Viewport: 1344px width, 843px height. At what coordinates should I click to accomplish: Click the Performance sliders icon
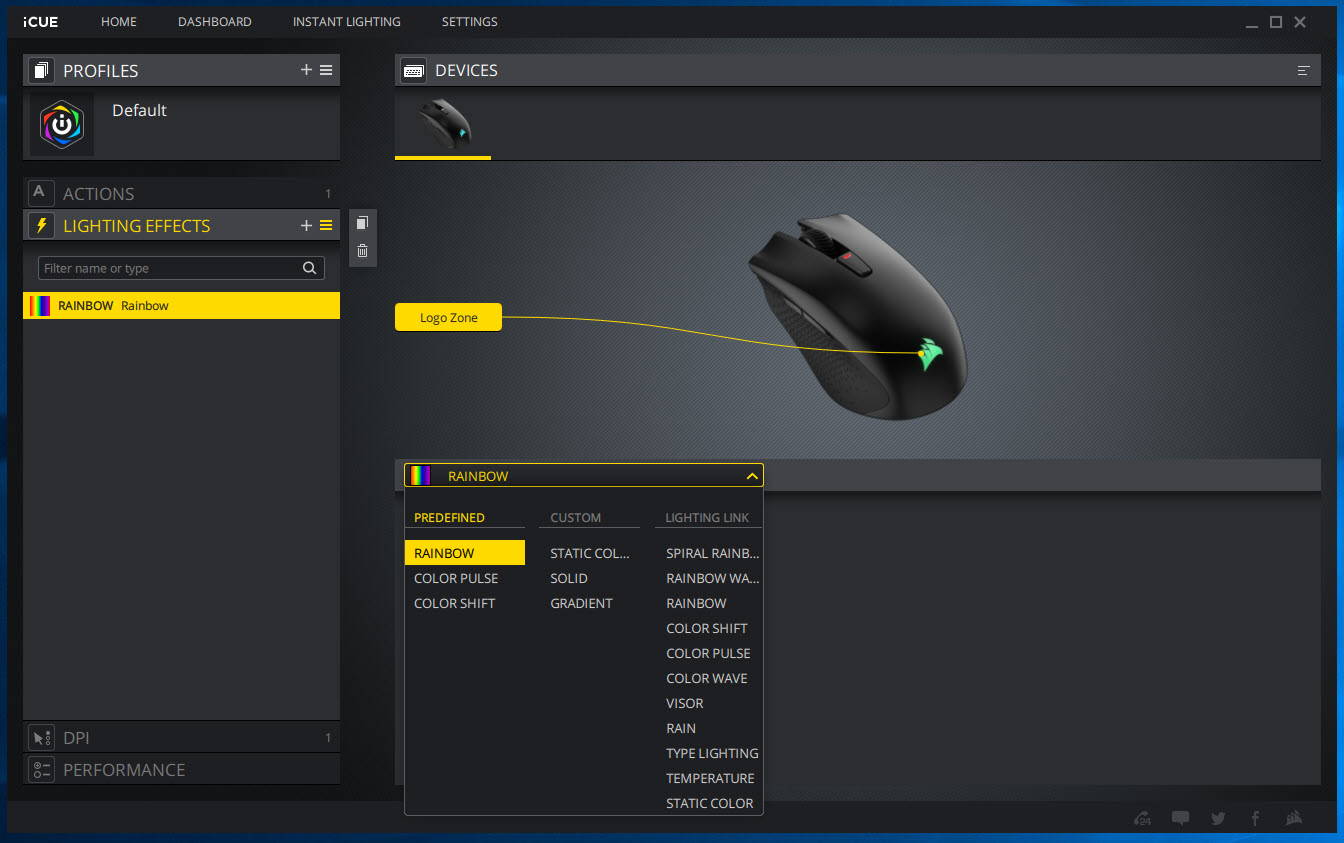[x=41, y=770]
